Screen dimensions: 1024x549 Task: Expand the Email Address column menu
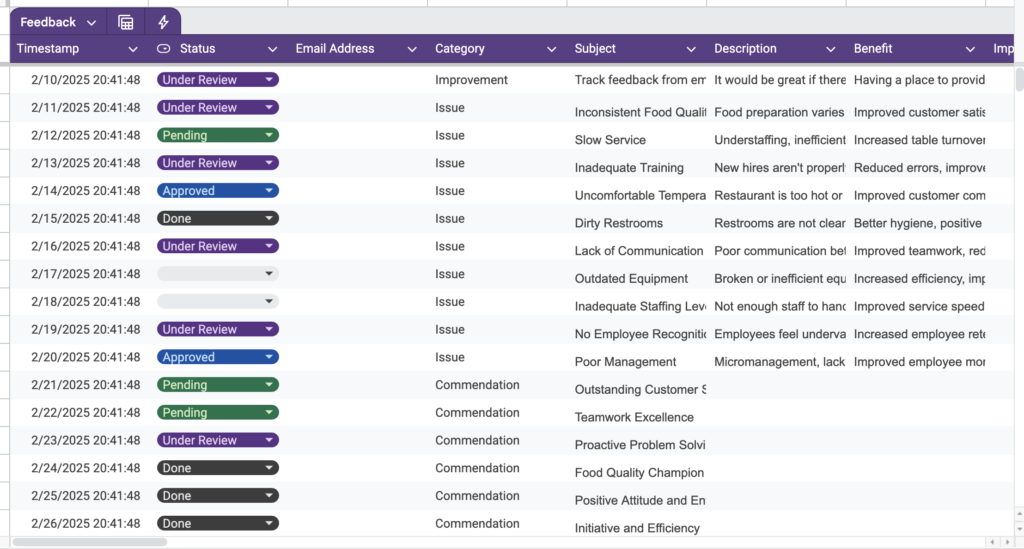pos(412,49)
